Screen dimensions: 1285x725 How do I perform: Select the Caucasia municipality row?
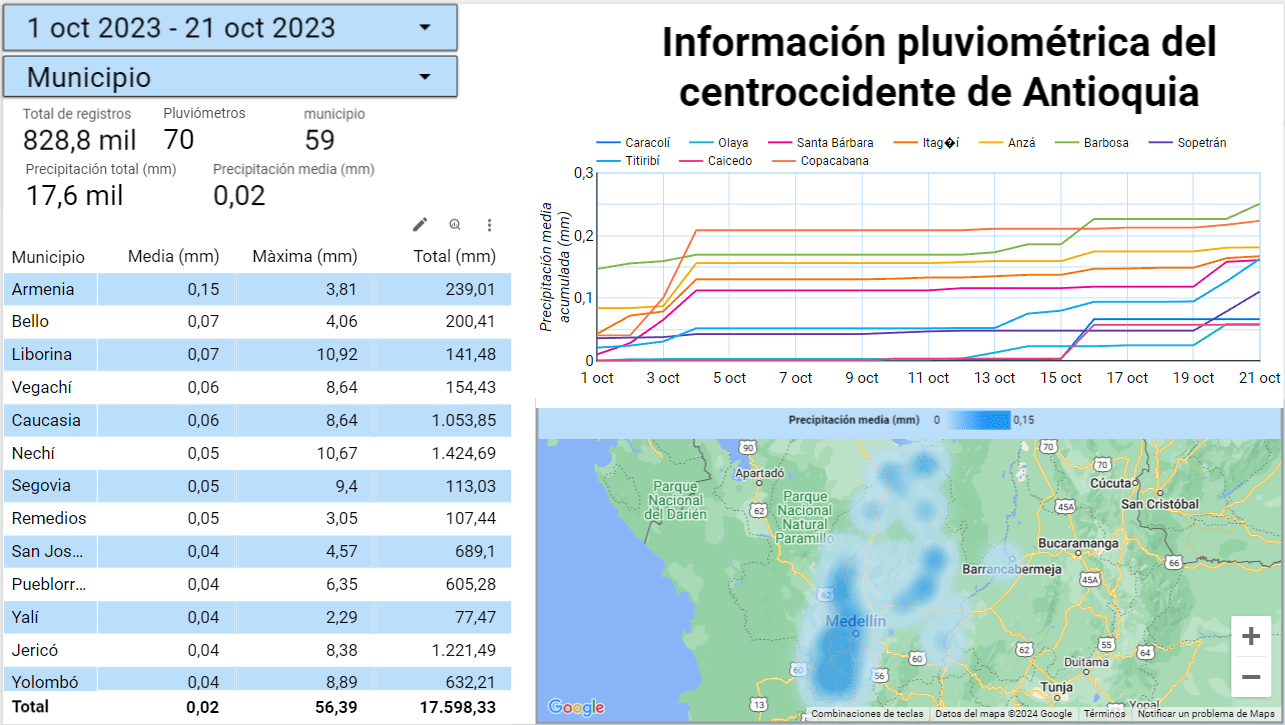[257, 420]
